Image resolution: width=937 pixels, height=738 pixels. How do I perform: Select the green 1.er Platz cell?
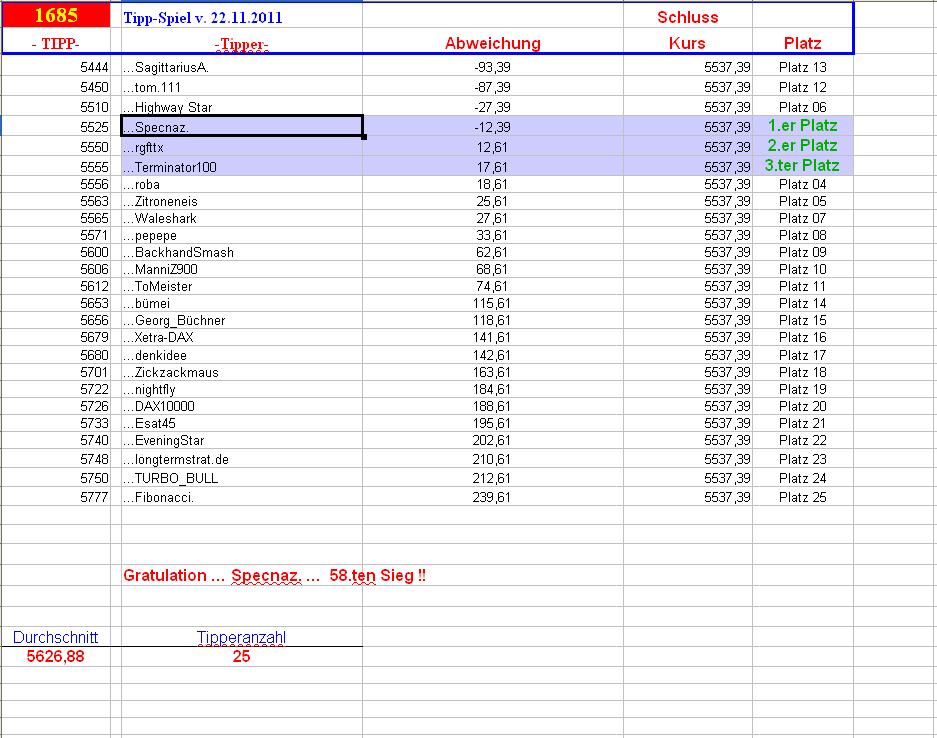tap(802, 126)
